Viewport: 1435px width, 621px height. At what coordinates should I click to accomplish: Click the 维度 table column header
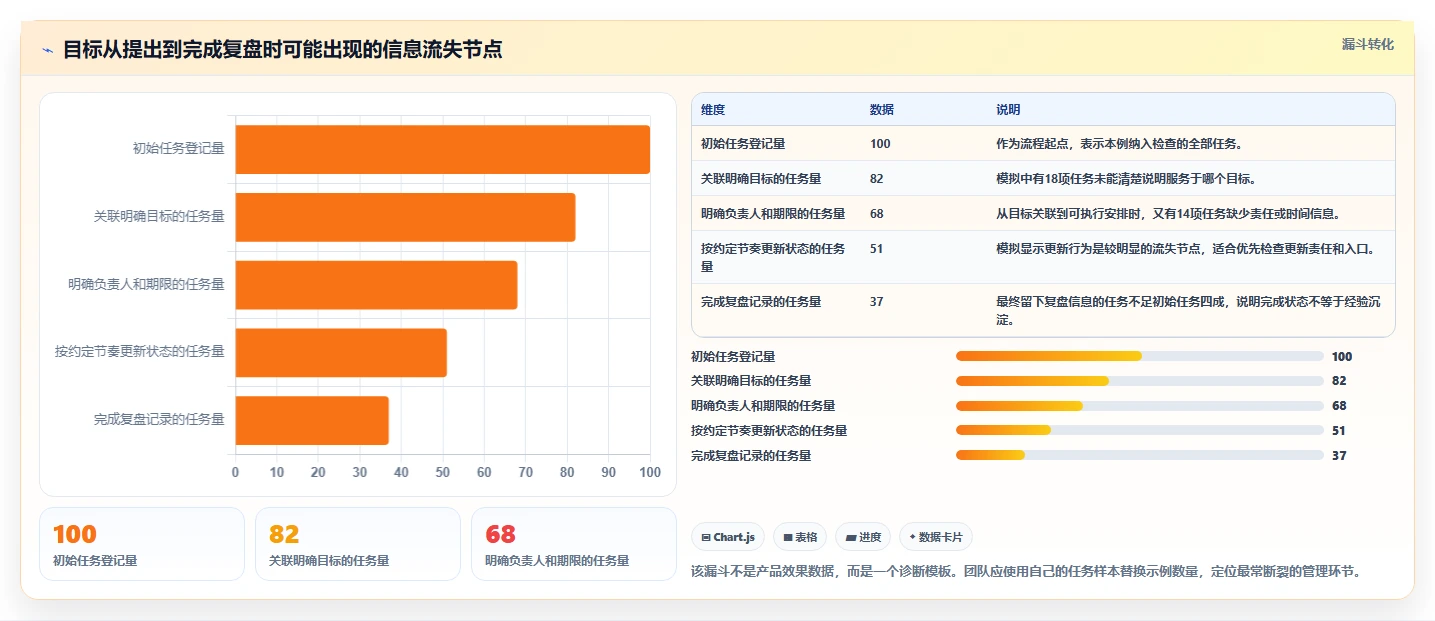coord(713,110)
